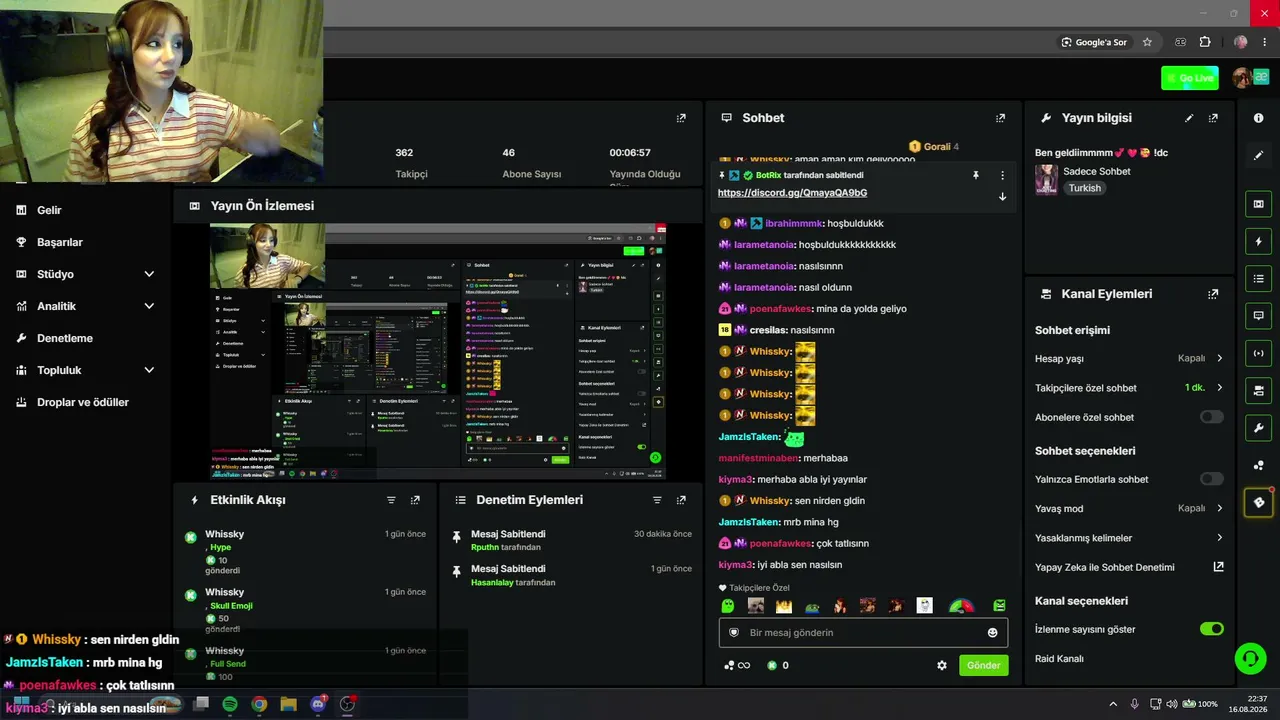Unpin the BotRix pinned message

[x=976, y=175]
